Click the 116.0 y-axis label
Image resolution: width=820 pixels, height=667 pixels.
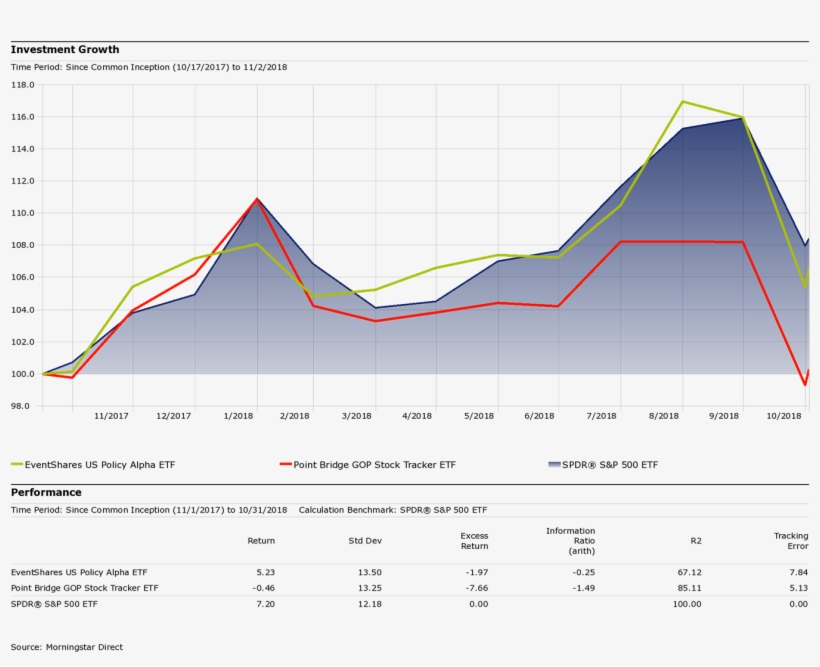tap(22, 117)
